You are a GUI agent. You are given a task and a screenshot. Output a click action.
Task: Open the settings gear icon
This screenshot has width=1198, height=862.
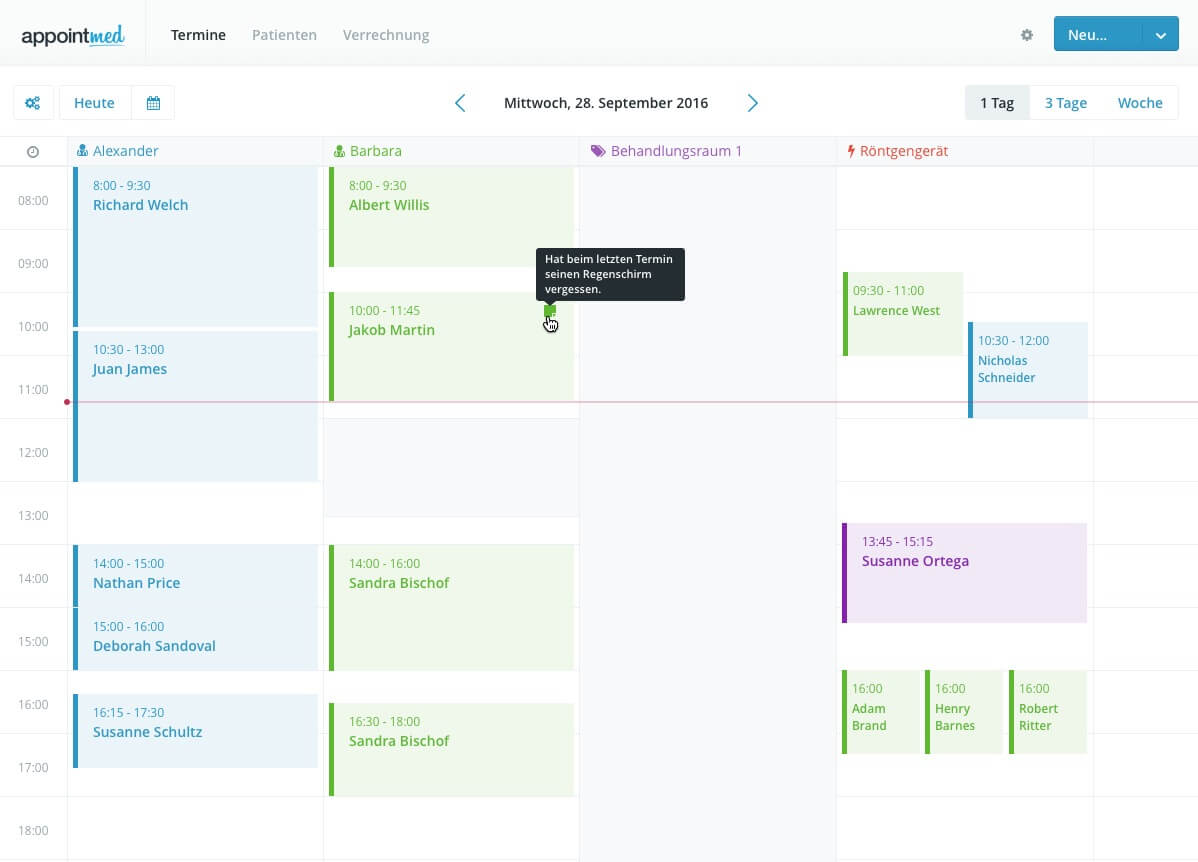pyautogui.click(x=1026, y=35)
